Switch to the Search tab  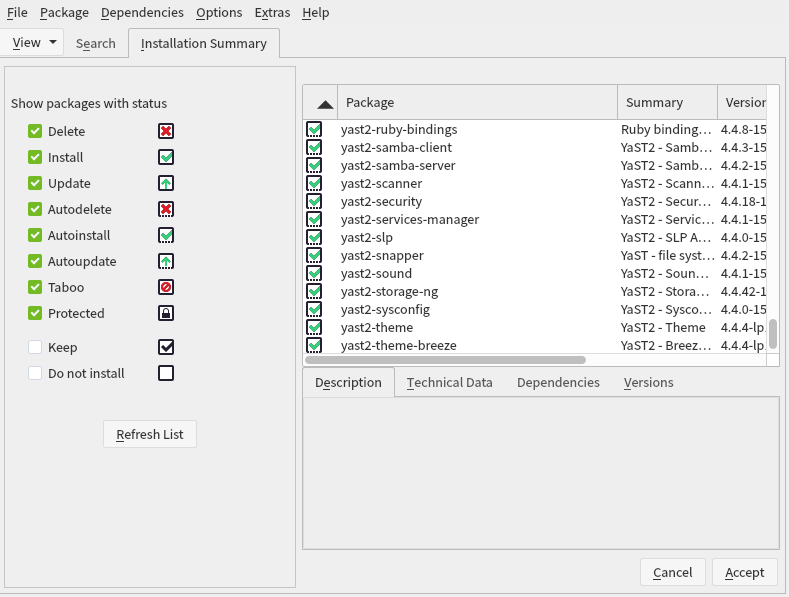tap(96, 44)
